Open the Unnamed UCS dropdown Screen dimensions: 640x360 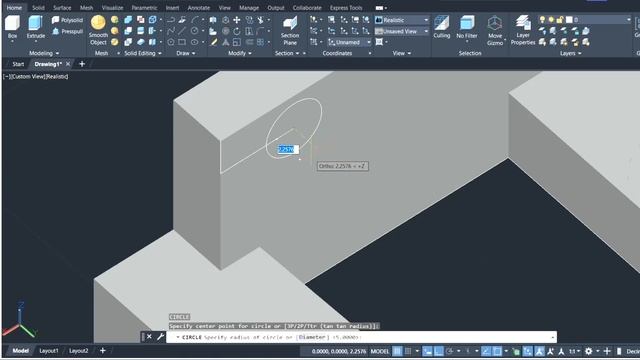pos(349,42)
